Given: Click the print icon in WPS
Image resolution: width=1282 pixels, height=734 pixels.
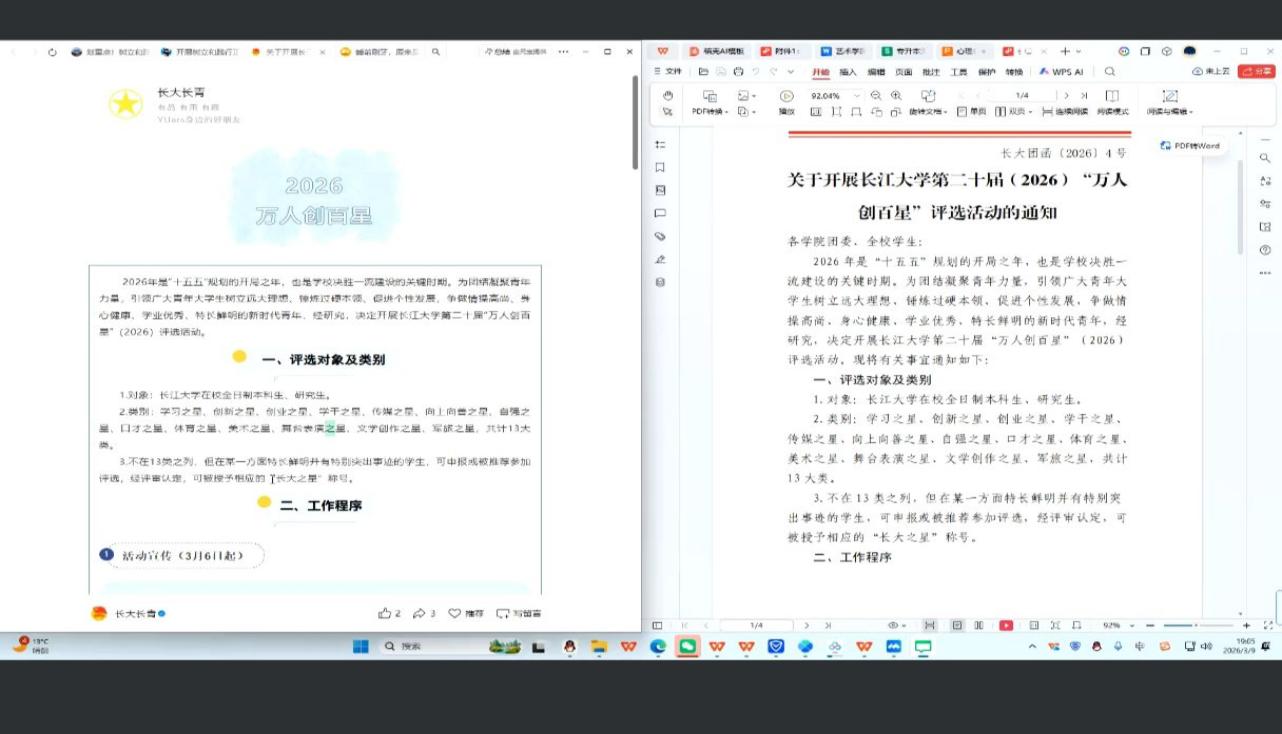Looking at the screenshot, I should coord(738,72).
